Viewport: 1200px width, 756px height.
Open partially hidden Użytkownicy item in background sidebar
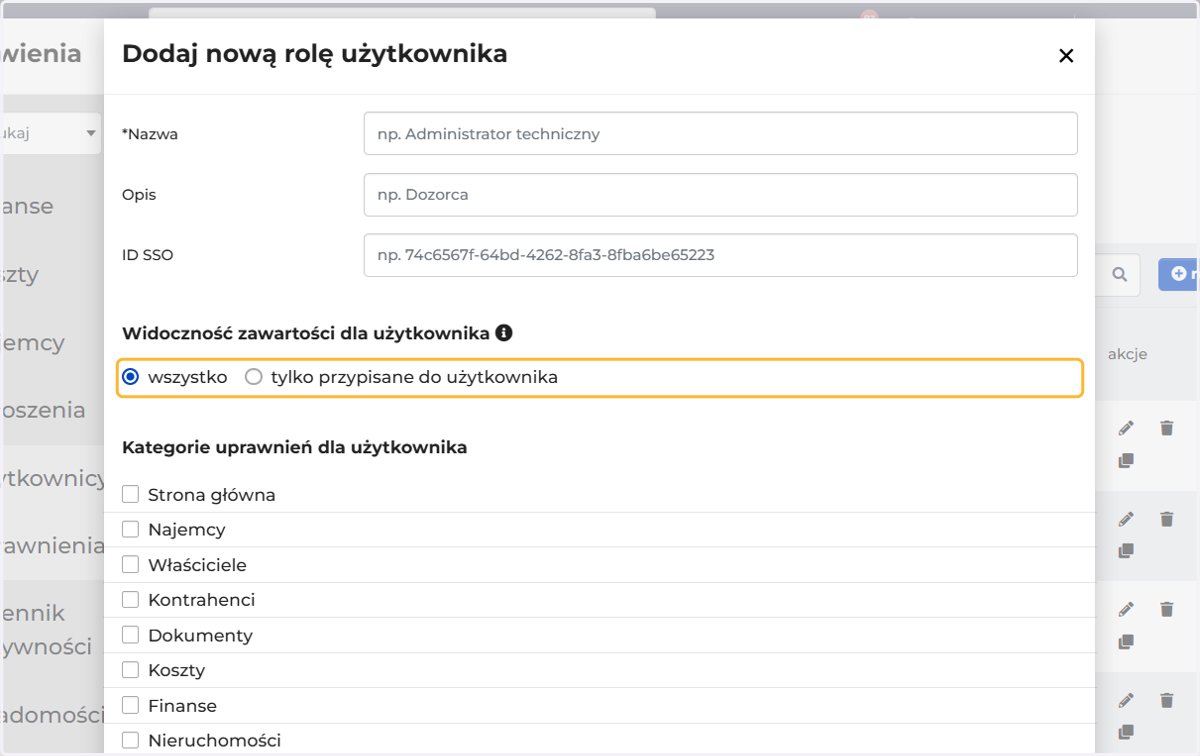[53, 478]
